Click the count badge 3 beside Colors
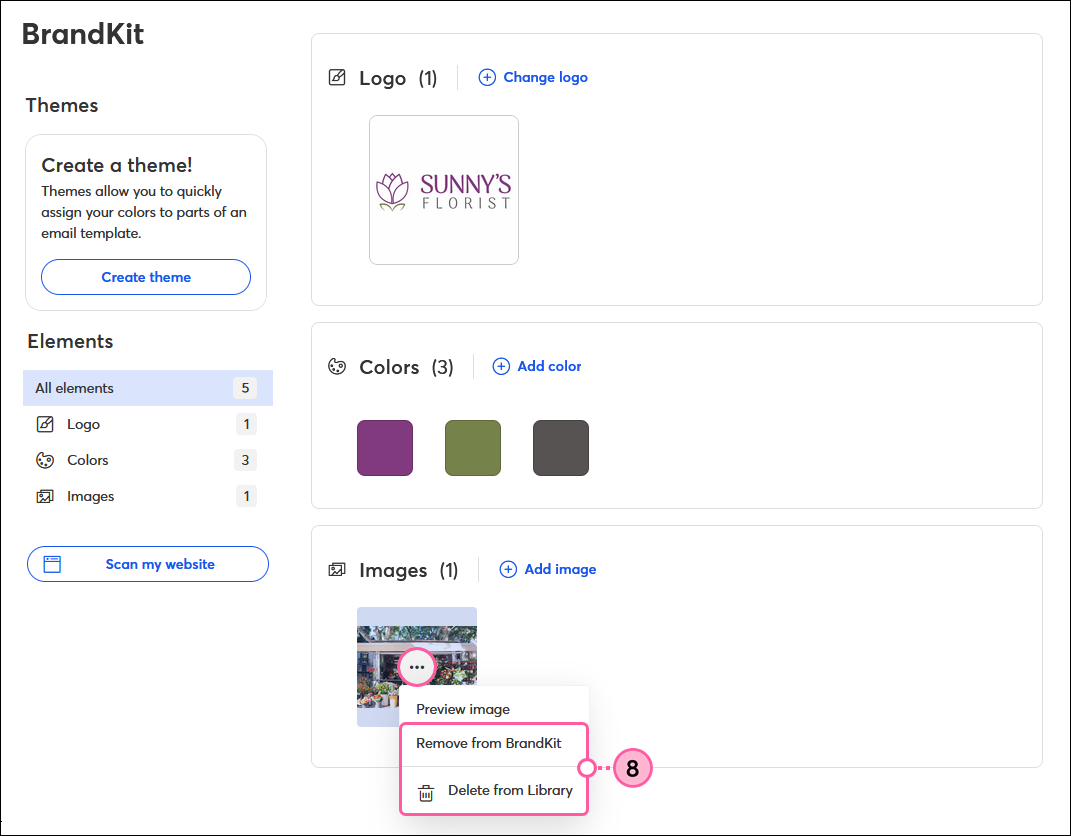 point(245,460)
